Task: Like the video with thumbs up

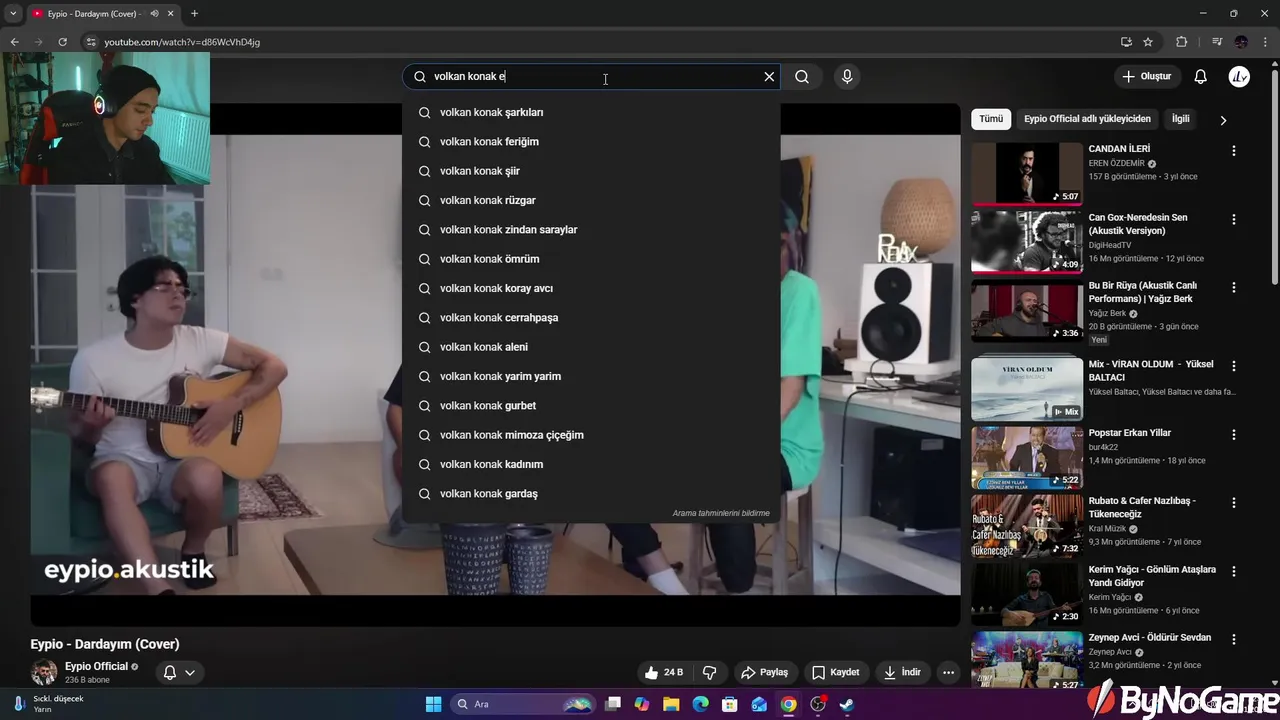Action: tap(665, 672)
